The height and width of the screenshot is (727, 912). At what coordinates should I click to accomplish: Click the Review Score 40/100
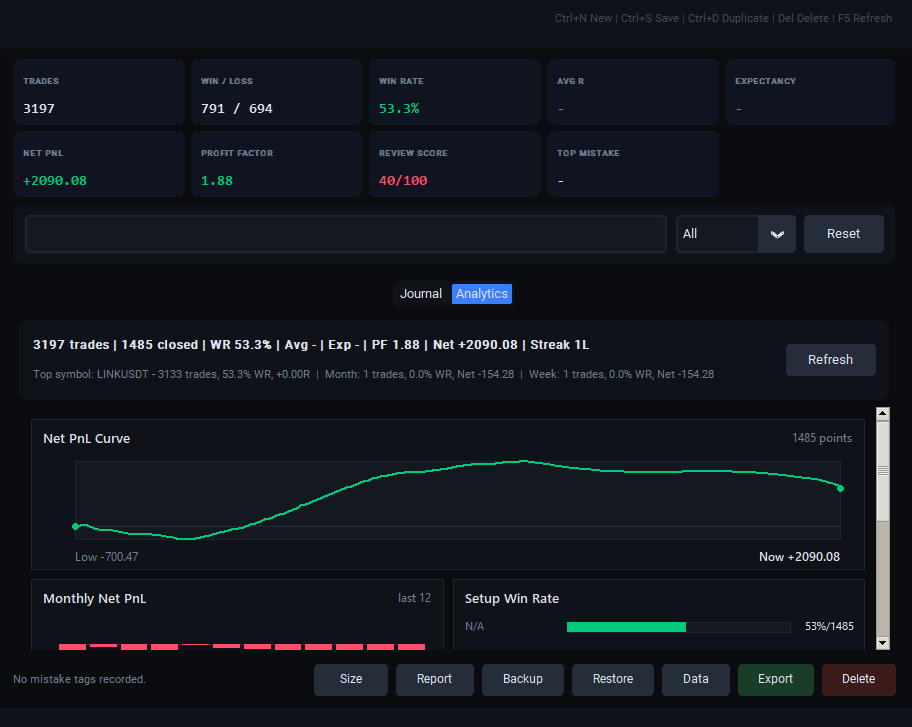tap(403, 181)
